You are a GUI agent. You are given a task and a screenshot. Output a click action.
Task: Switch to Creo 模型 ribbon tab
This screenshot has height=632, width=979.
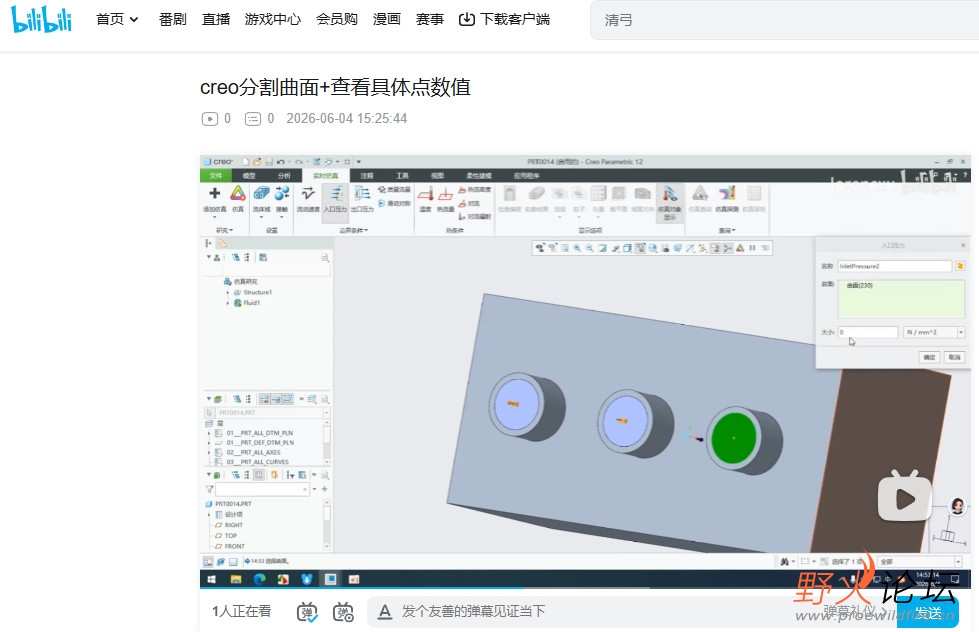(x=249, y=175)
